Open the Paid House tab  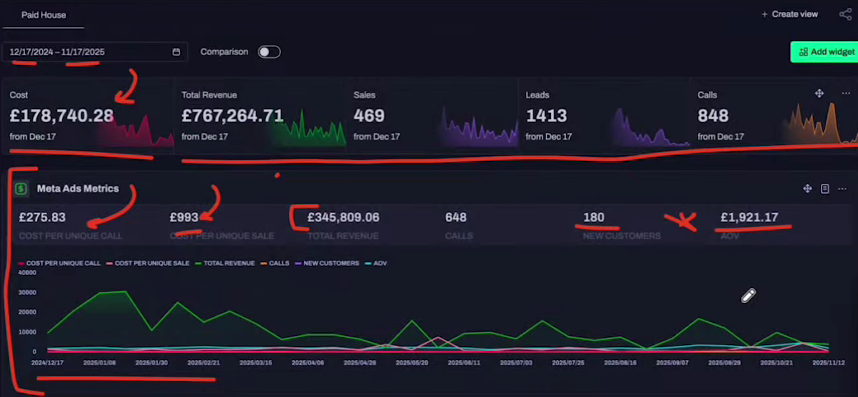coord(43,15)
